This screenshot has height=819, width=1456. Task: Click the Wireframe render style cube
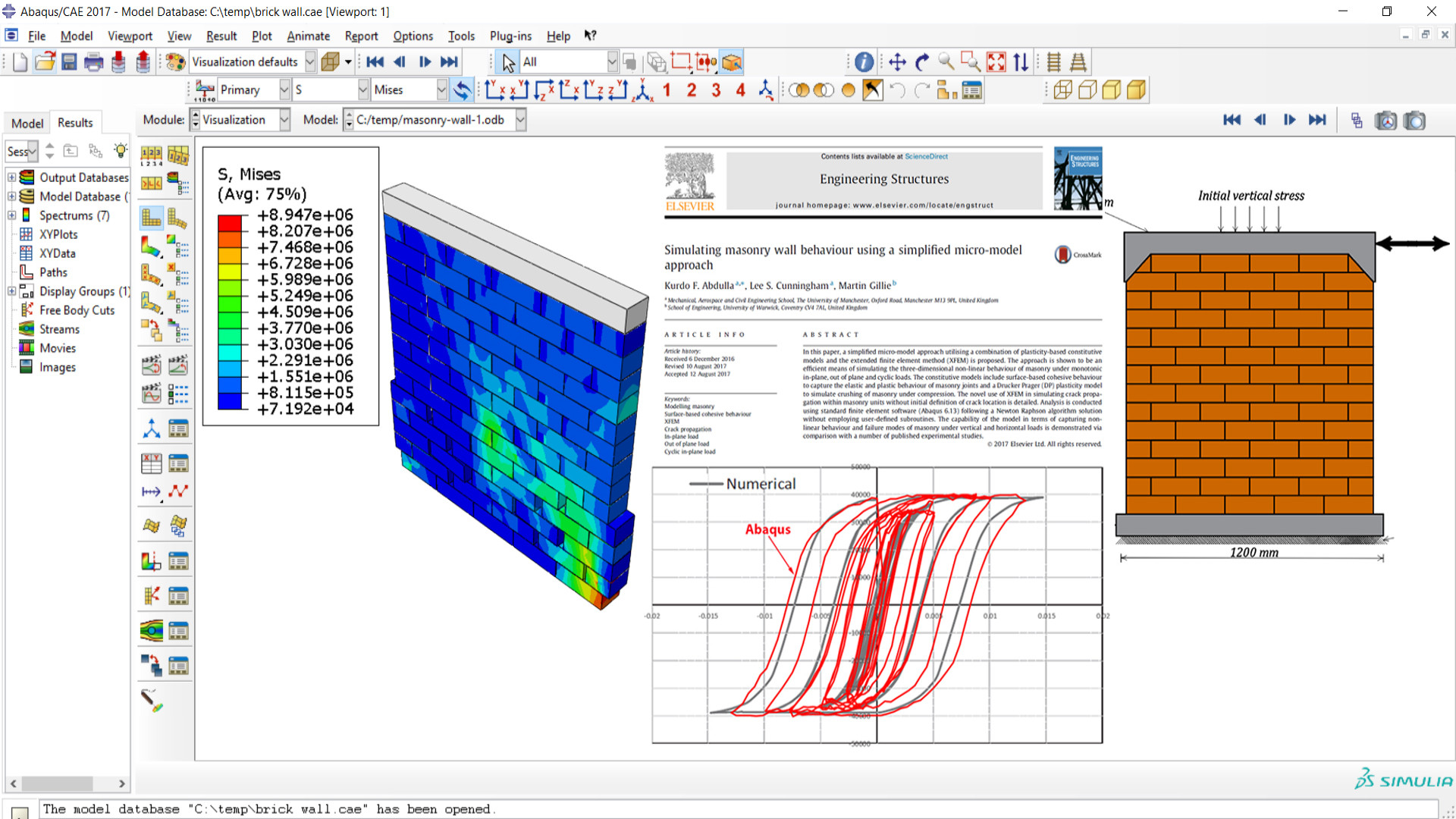tap(1062, 90)
